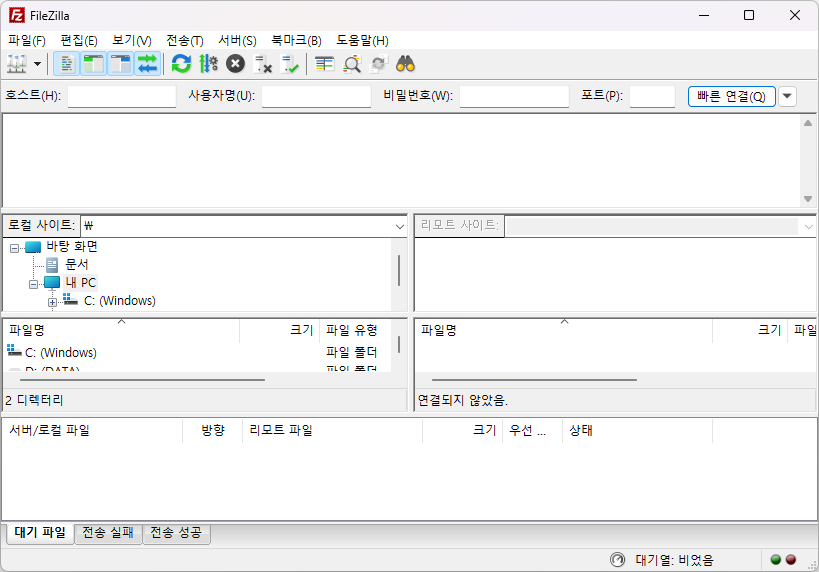Toggle the local directory tree view

[94, 64]
